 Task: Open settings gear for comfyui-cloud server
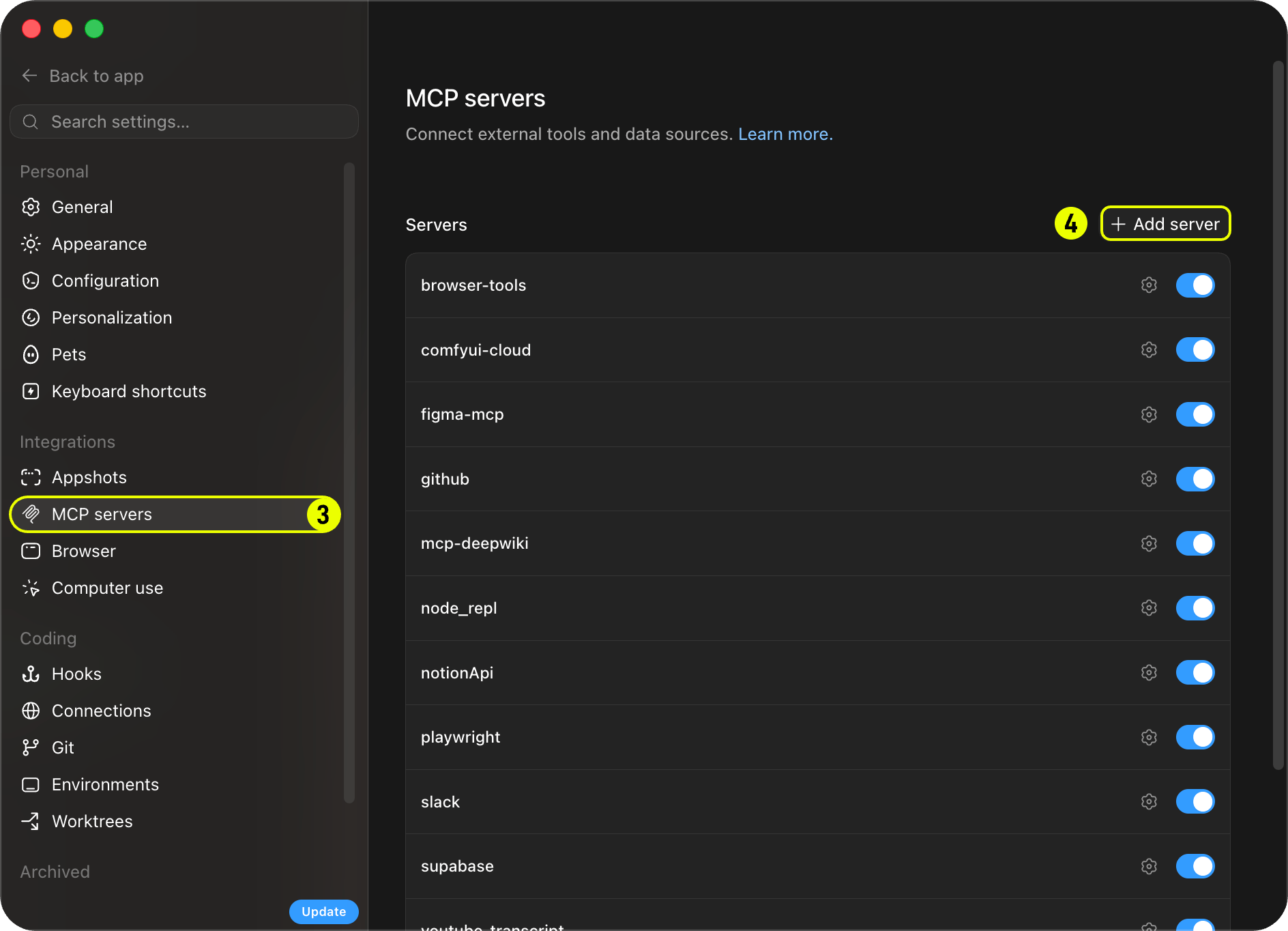point(1149,350)
